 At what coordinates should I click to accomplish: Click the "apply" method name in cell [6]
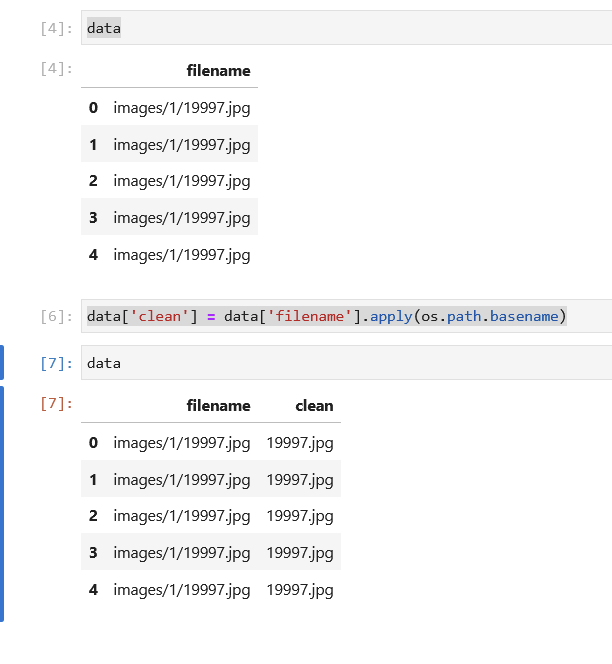[391, 317]
